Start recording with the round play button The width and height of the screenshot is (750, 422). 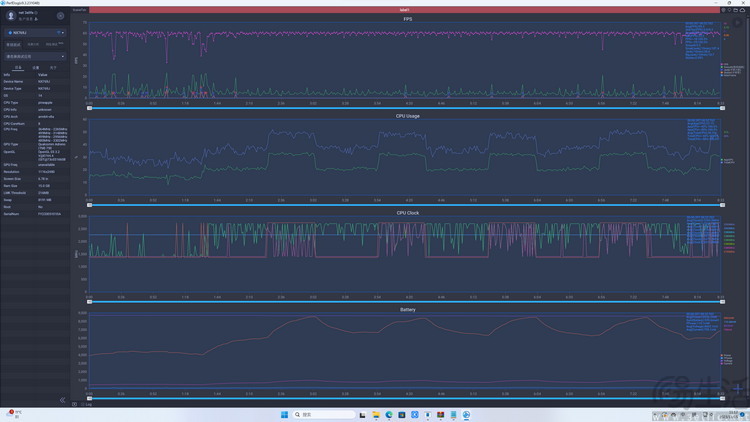coord(738,22)
